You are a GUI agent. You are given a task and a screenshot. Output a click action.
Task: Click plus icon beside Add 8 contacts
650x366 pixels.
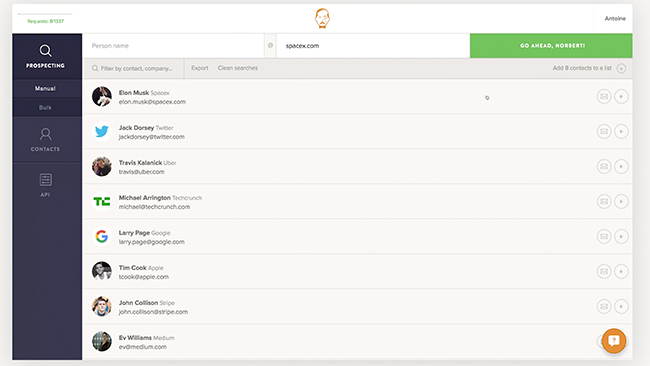[x=621, y=68]
